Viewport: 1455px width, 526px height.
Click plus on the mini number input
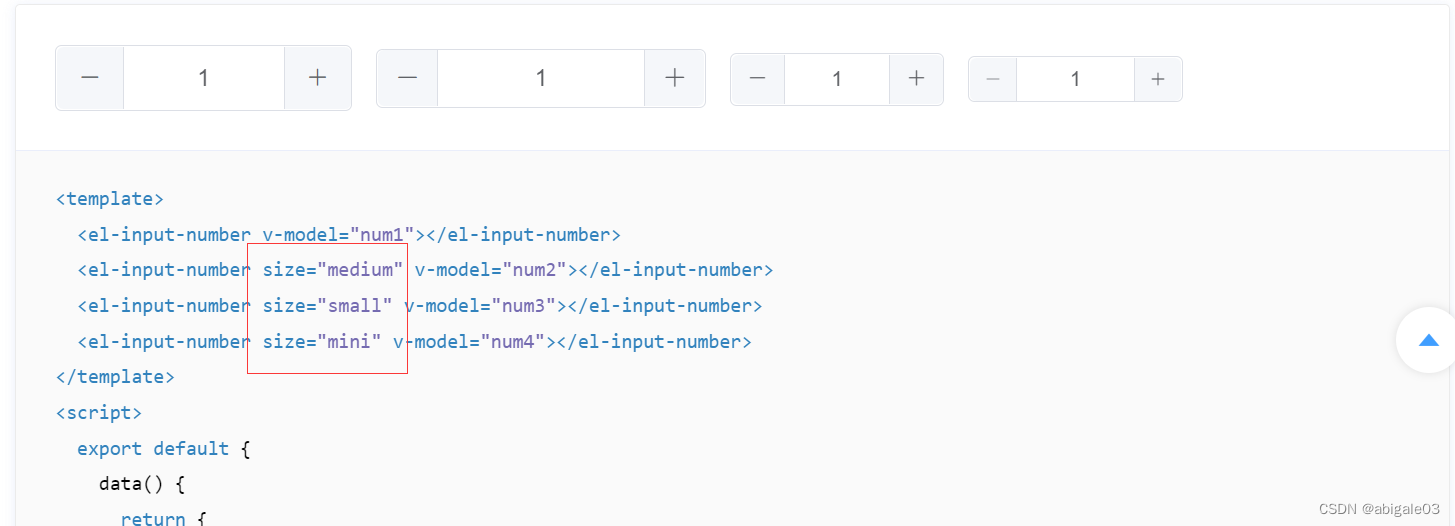[x=1158, y=79]
